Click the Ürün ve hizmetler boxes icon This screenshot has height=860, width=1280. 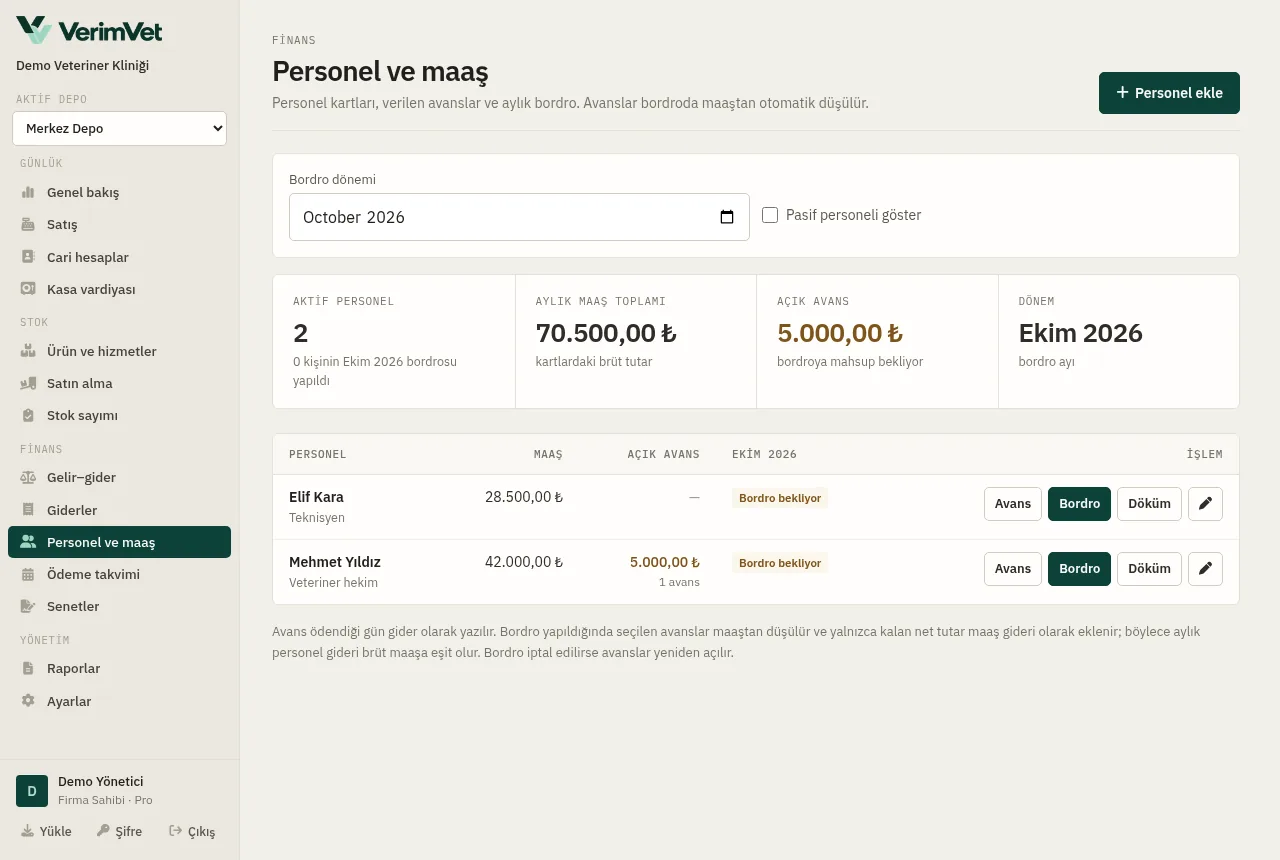(x=28, y=351)
